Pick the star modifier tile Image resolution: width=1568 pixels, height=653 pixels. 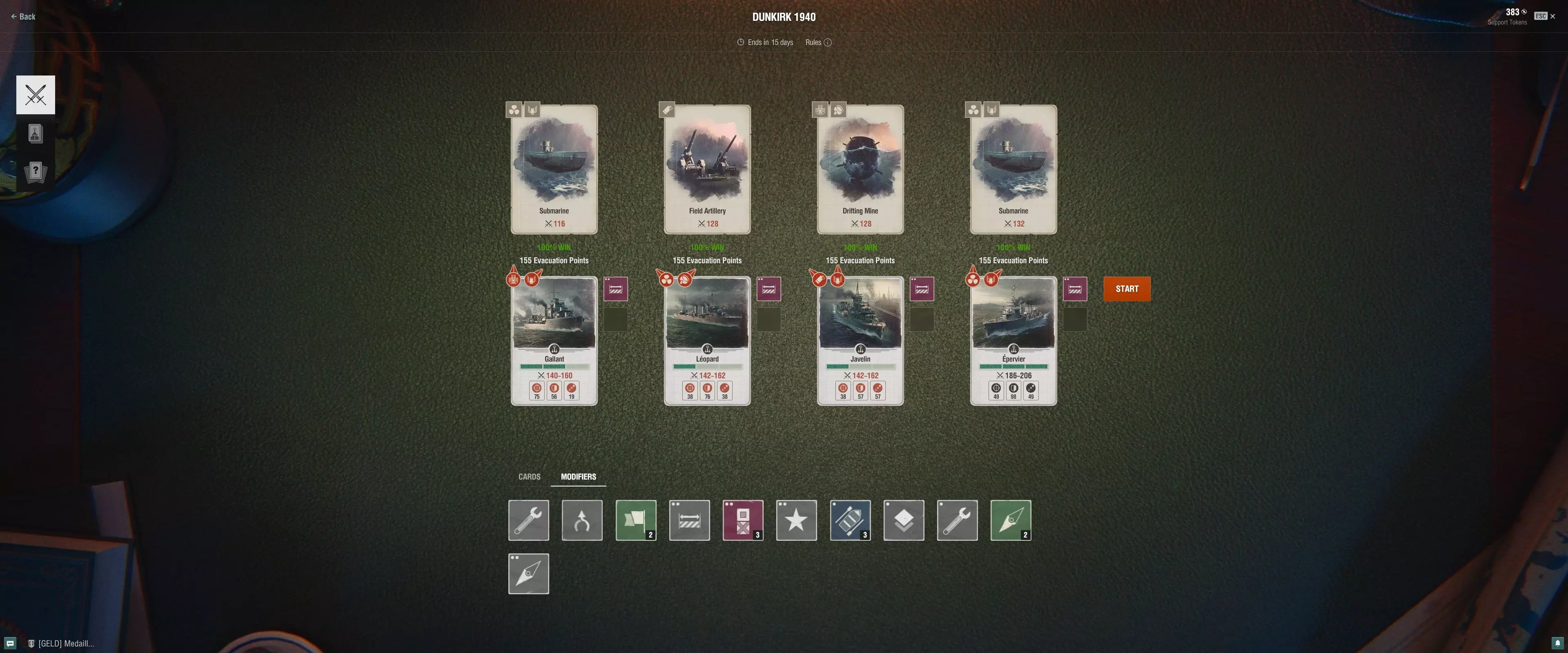[796, 520]
